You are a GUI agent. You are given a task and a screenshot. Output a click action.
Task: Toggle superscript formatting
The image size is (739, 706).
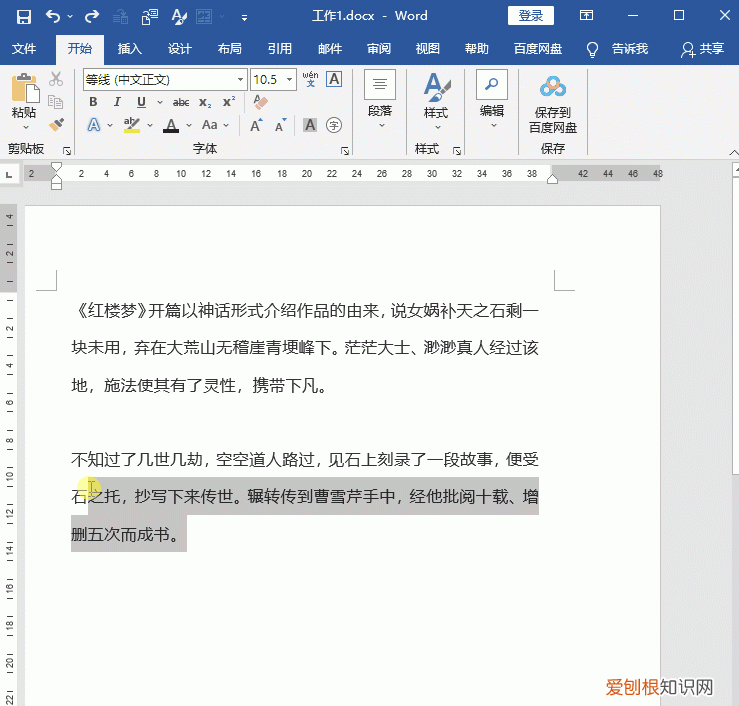click(x=229, y=102)
